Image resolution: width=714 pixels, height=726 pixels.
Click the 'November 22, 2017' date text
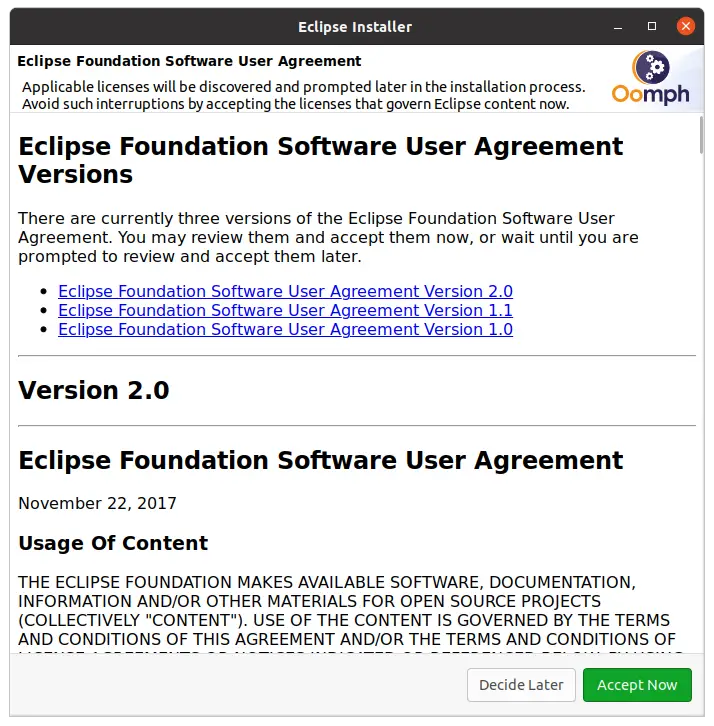[97, 503]
